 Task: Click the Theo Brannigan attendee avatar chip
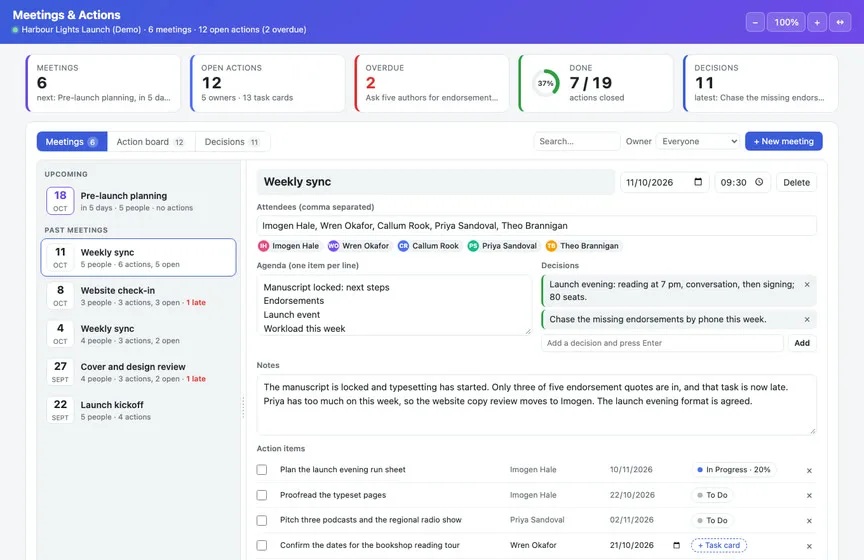tap(582, 246)
